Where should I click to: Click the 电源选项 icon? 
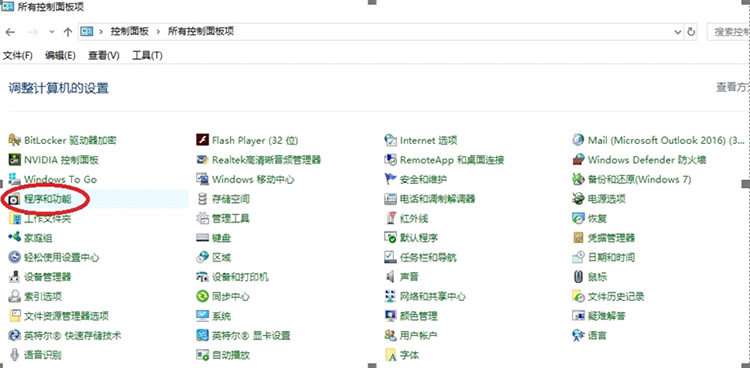(579, 199)
